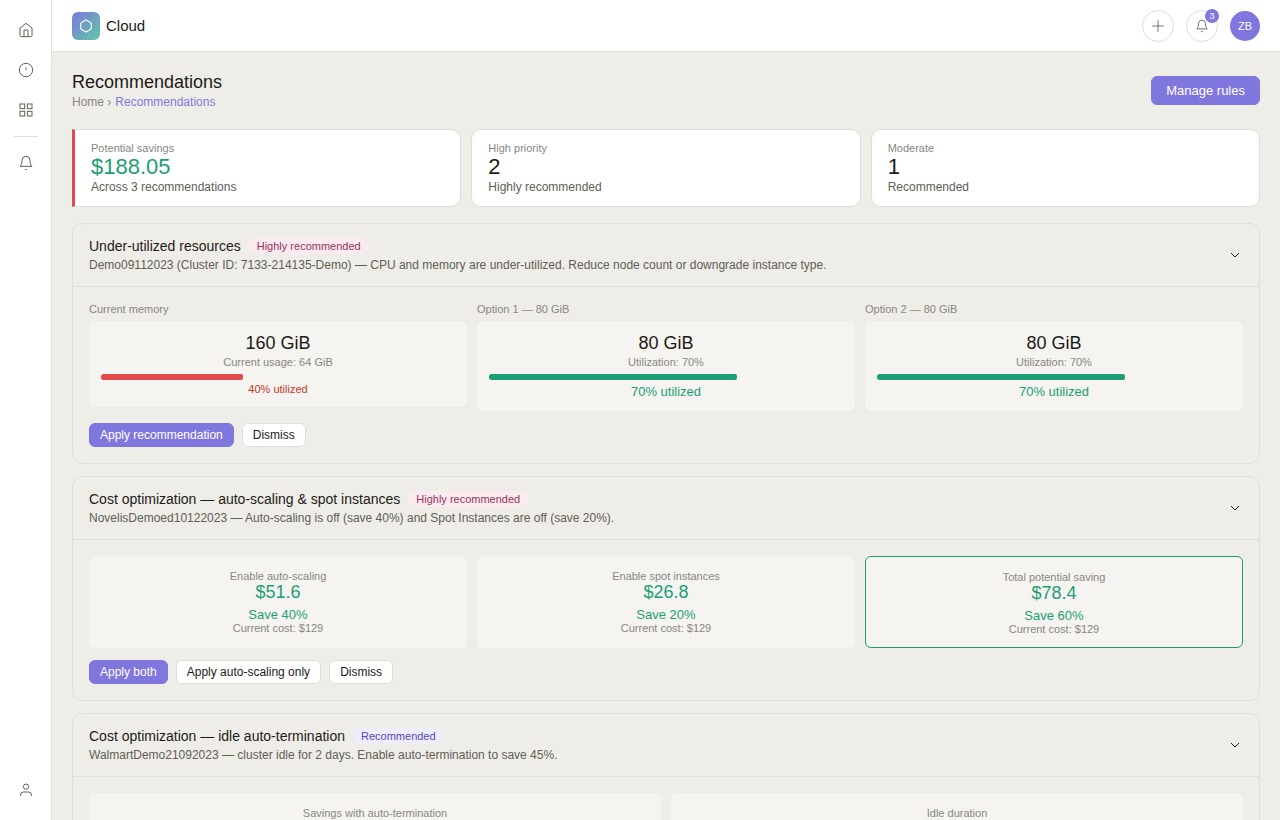Select the High priority summary card
1280x820 pixels.
tap(666, 168)
